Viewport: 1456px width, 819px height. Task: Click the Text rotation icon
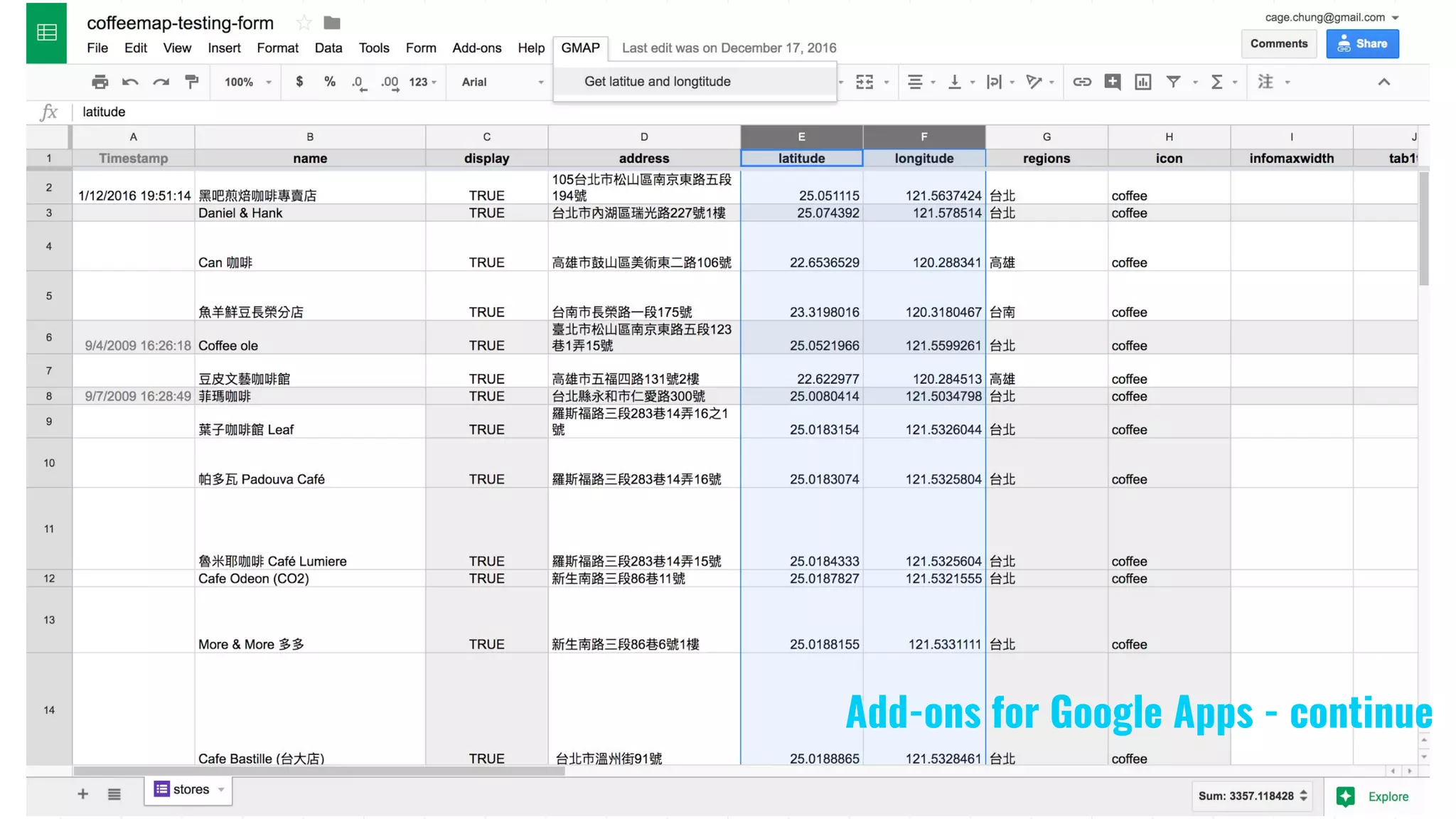[x=1034, y=82]
